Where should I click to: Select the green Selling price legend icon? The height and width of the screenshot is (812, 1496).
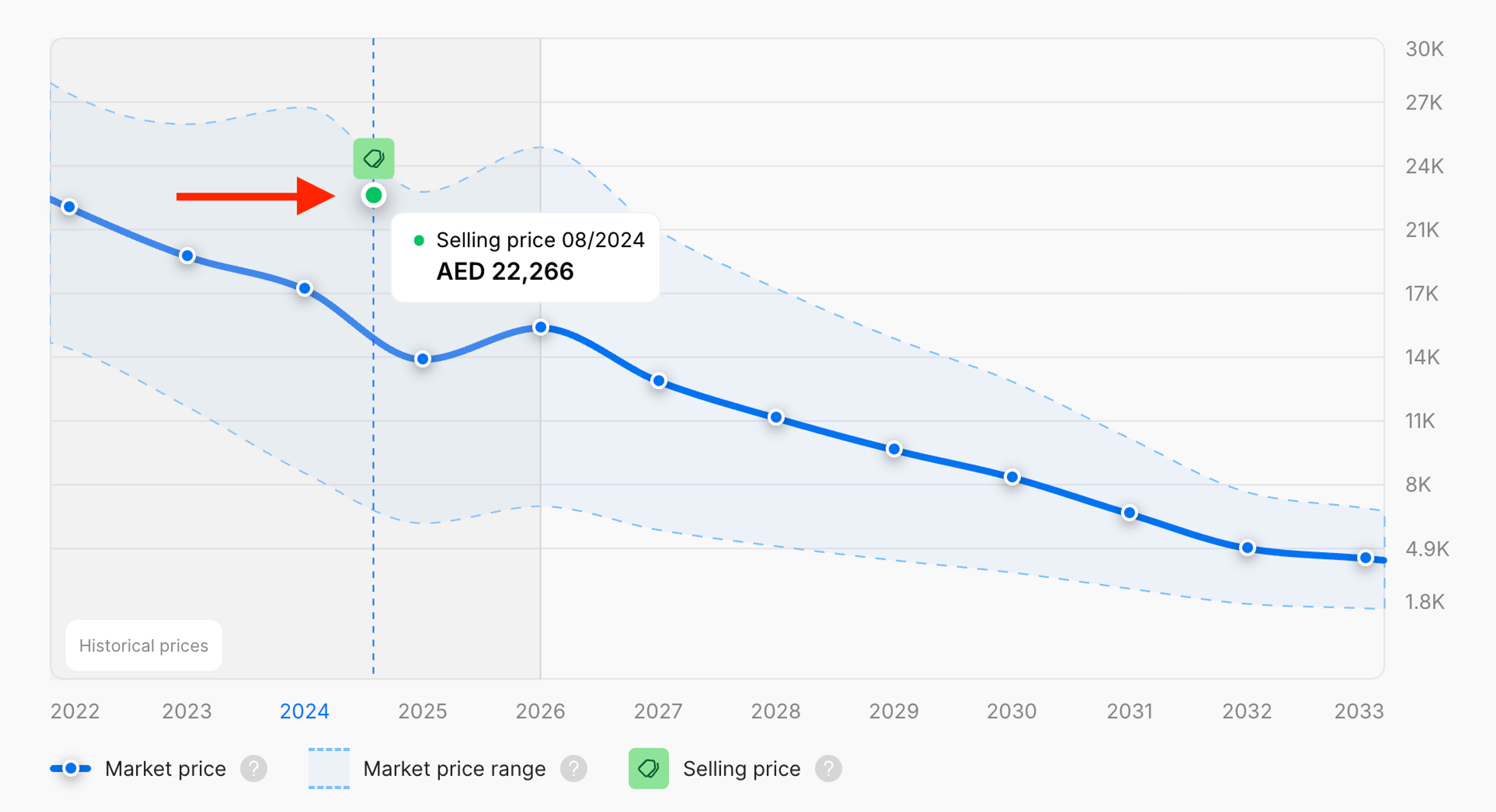[649, 768]
